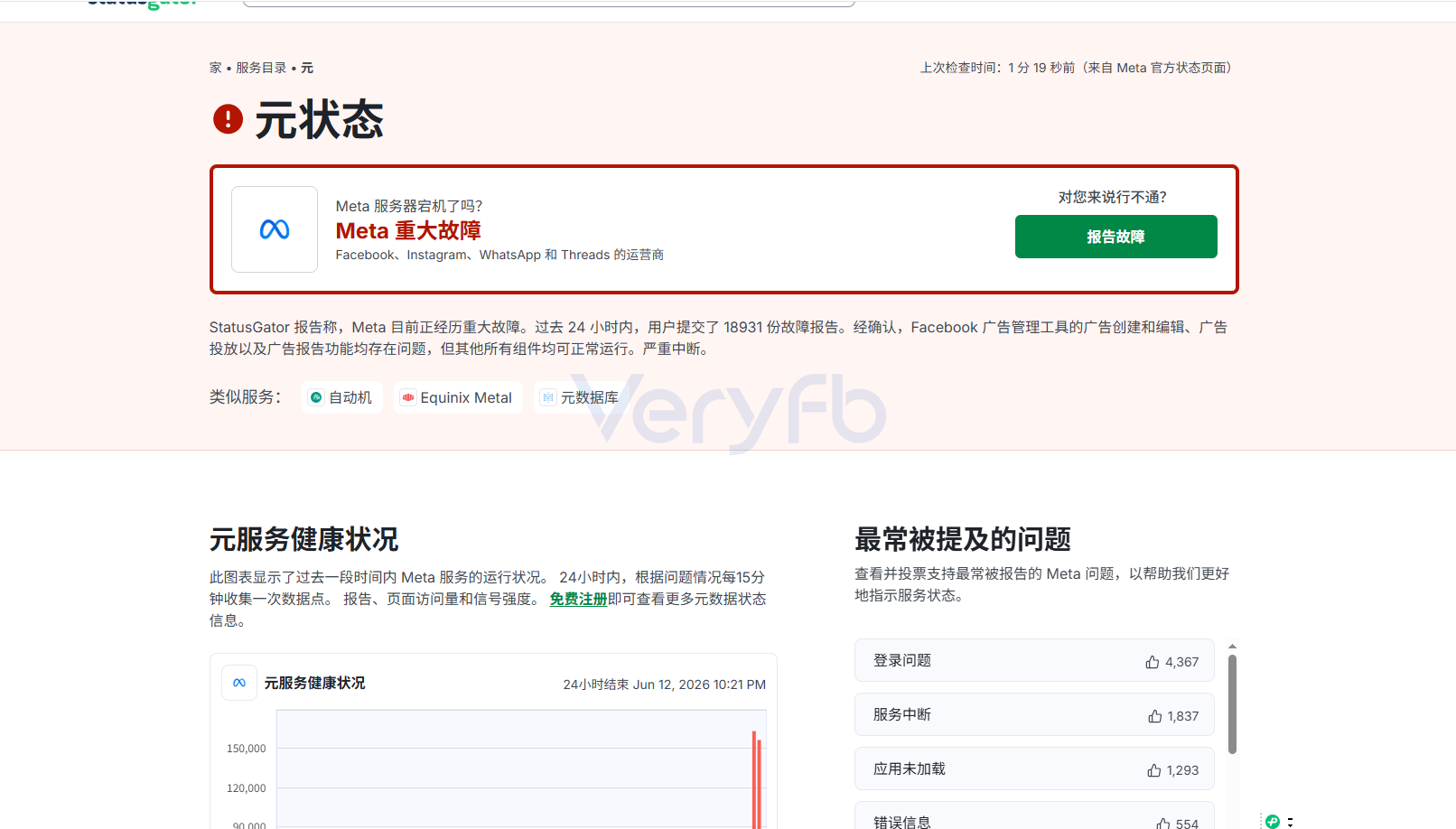This screenshot has height=829, width=1456.
Task: Click the 4,367 vote count
Action: (x=1181, y=662)
